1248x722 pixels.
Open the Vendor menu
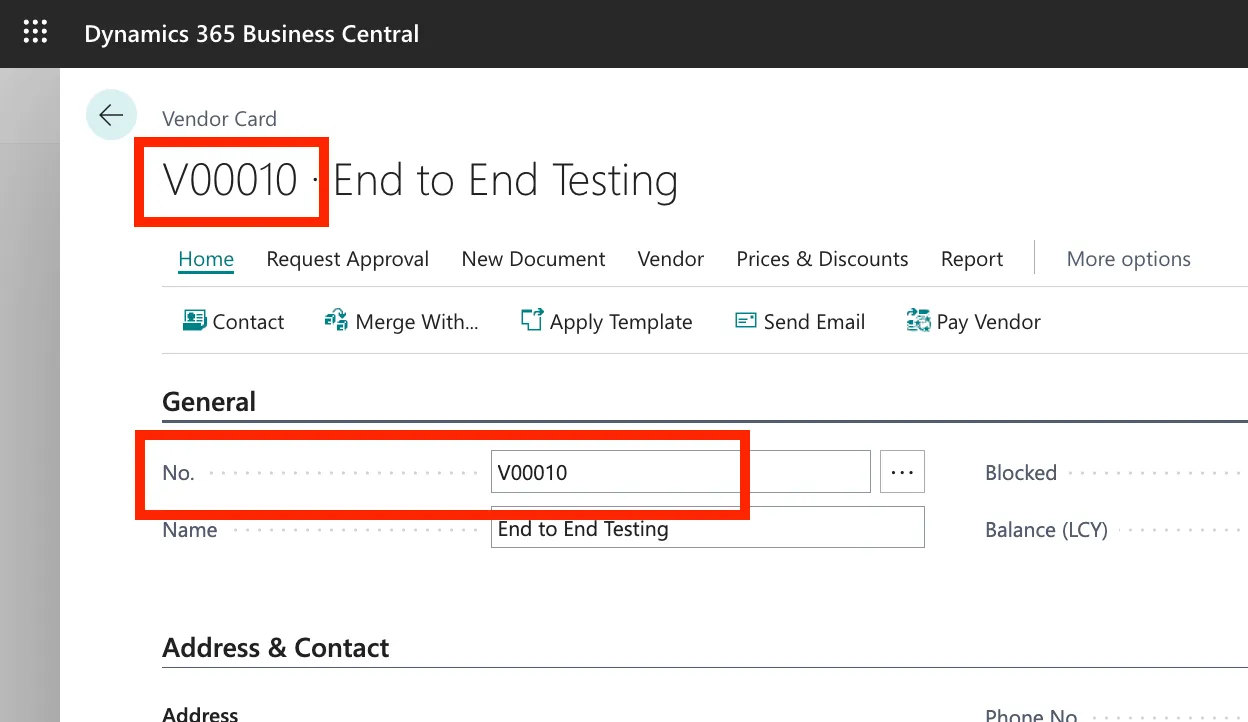671,259
